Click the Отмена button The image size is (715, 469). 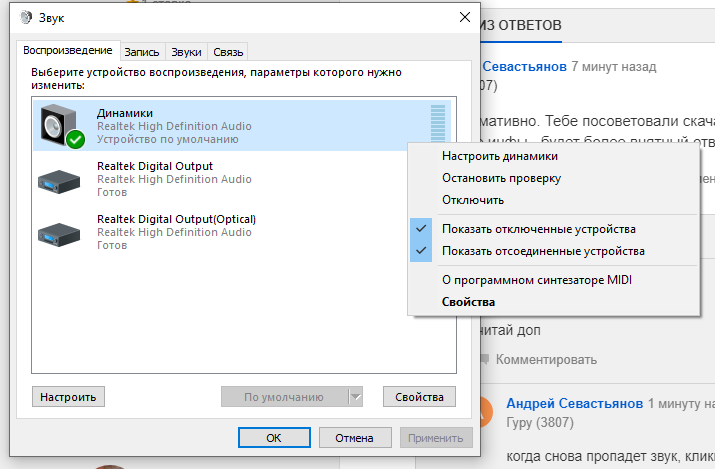coord(355,438)
